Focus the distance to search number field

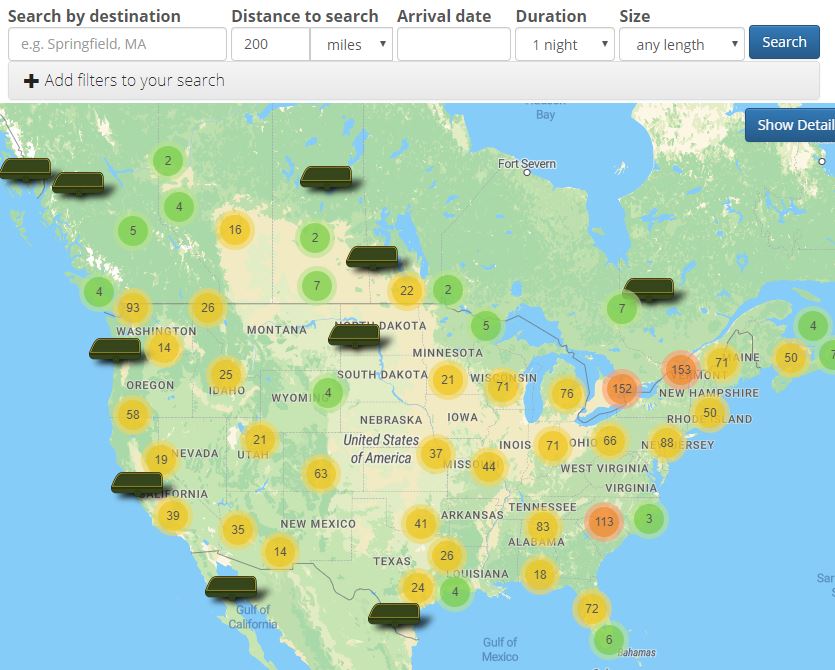pos(271,44)
